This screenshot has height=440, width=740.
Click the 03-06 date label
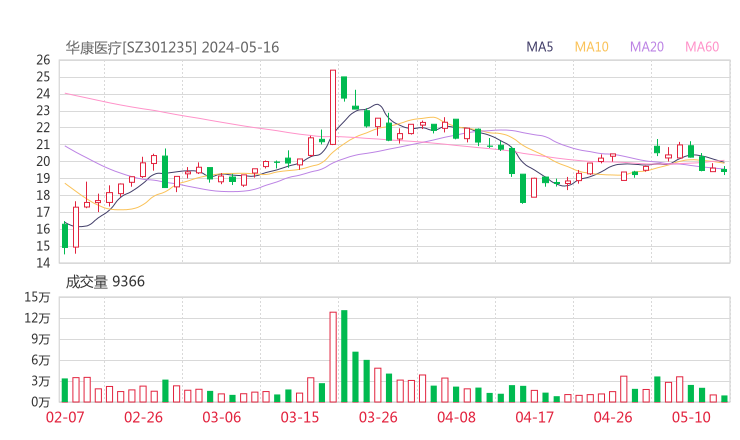tap(222, 417)
